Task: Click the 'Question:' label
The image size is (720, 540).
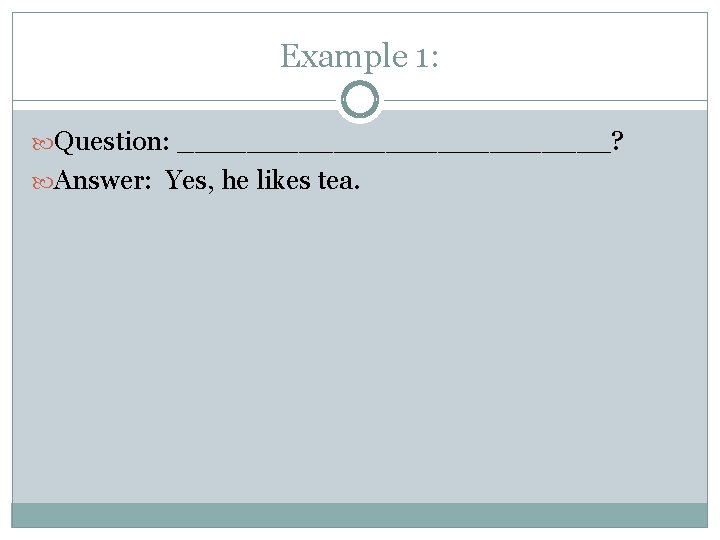Action: (x=112, y=142)
